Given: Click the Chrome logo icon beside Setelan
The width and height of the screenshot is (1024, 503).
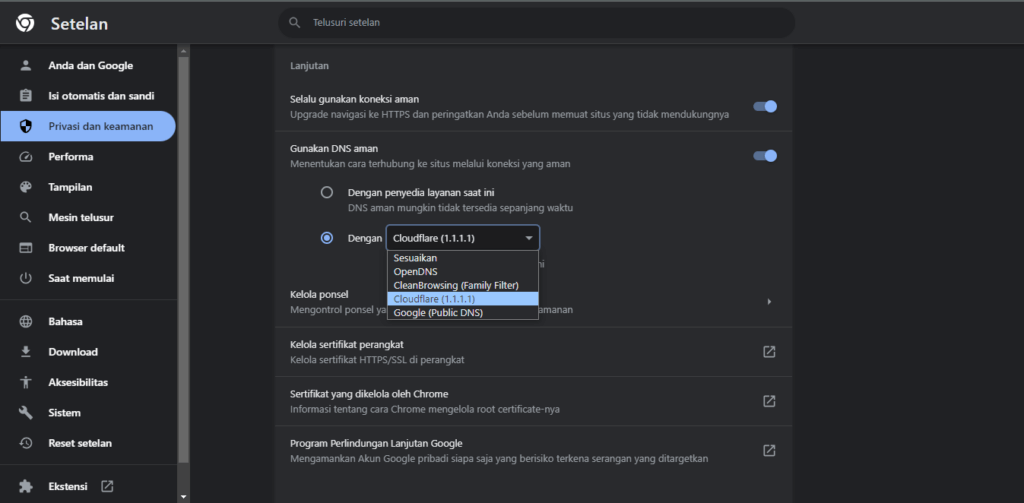Looking at the screenshot, I should click(25, 24).
